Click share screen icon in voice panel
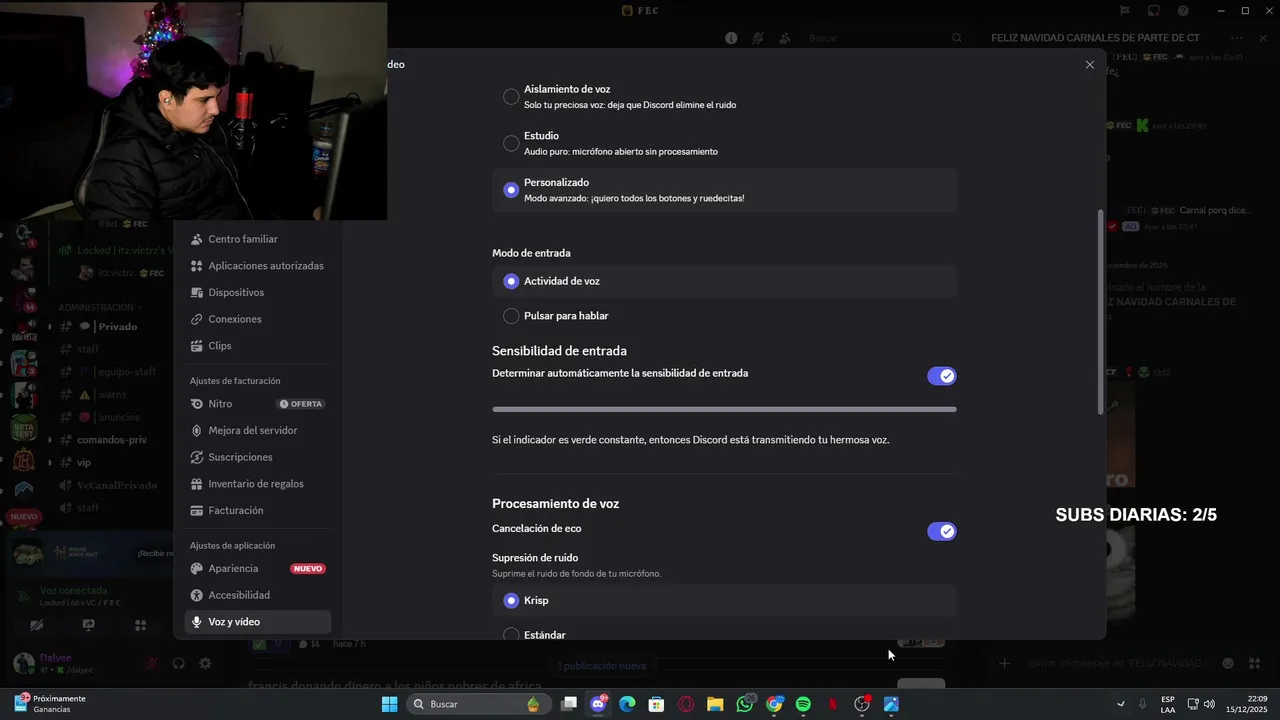1280x720 pixels. click(88, 625)
